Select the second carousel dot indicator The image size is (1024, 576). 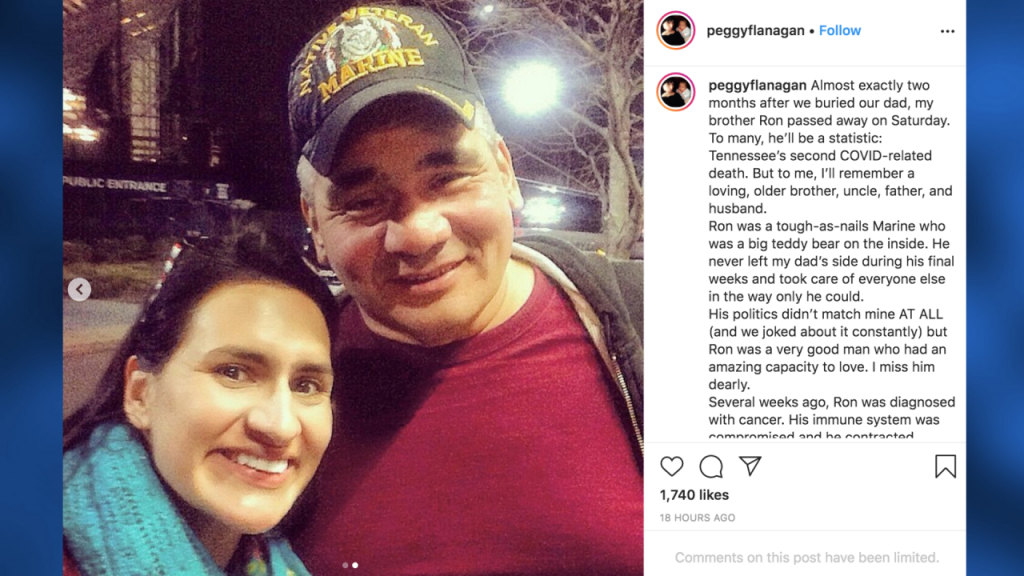coord(355,565)
